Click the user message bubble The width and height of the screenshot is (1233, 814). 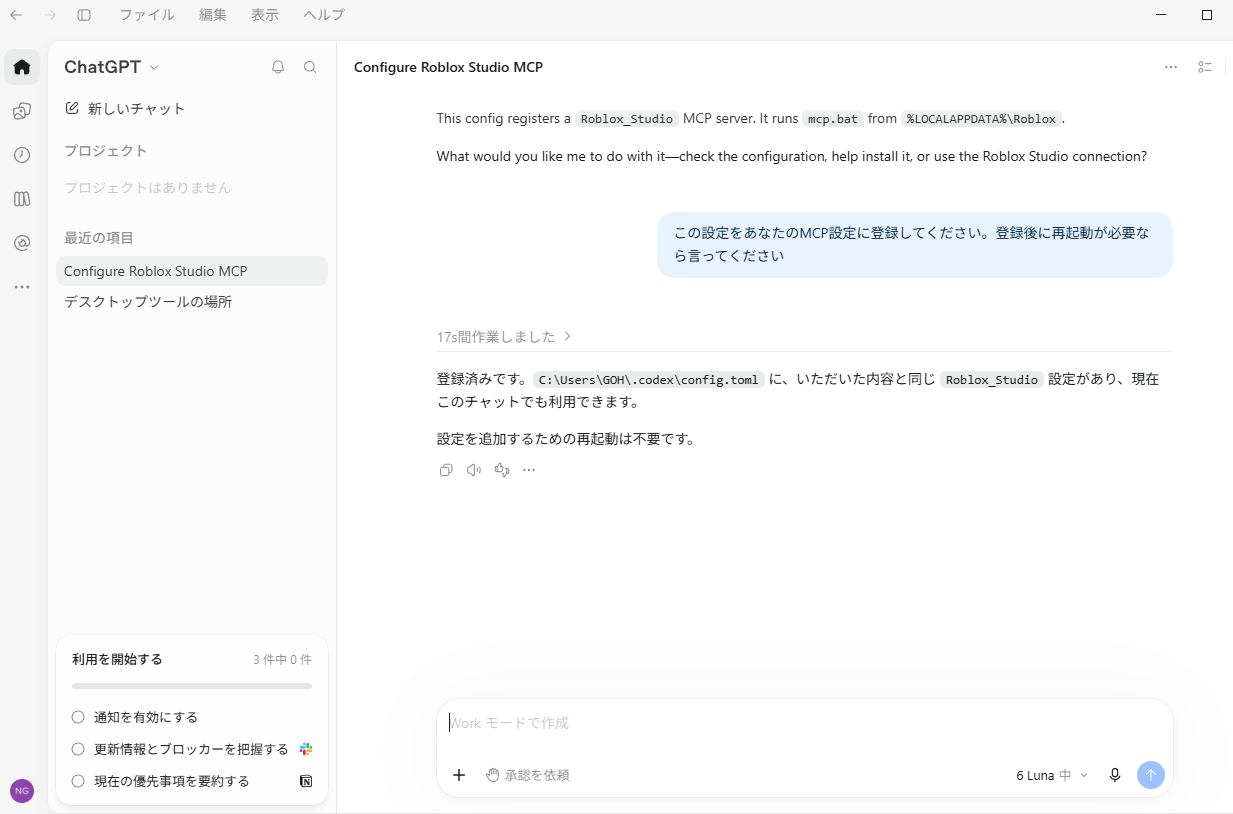915,245
